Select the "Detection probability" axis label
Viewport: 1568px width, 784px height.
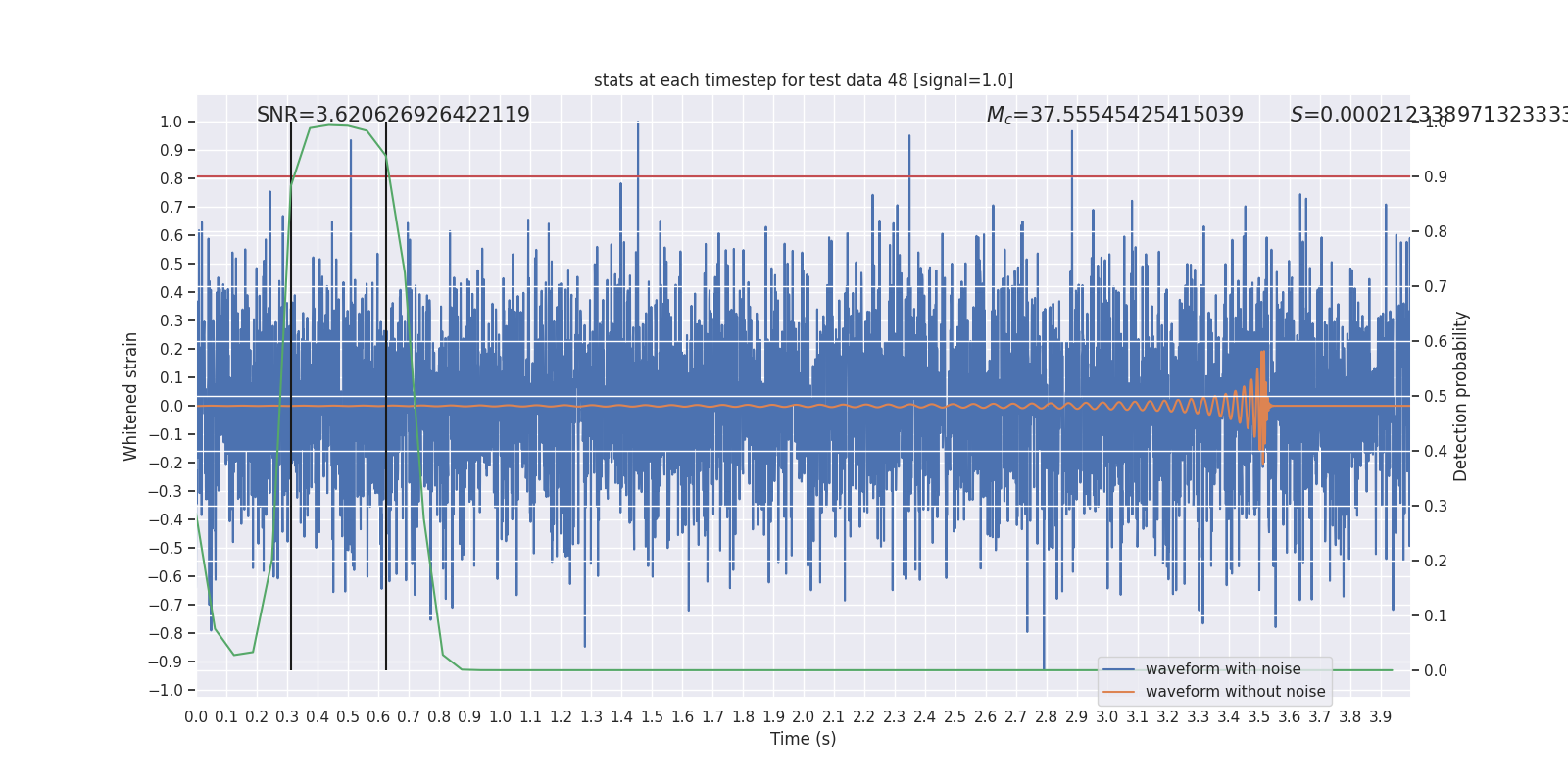click(x=1461, y=396)
